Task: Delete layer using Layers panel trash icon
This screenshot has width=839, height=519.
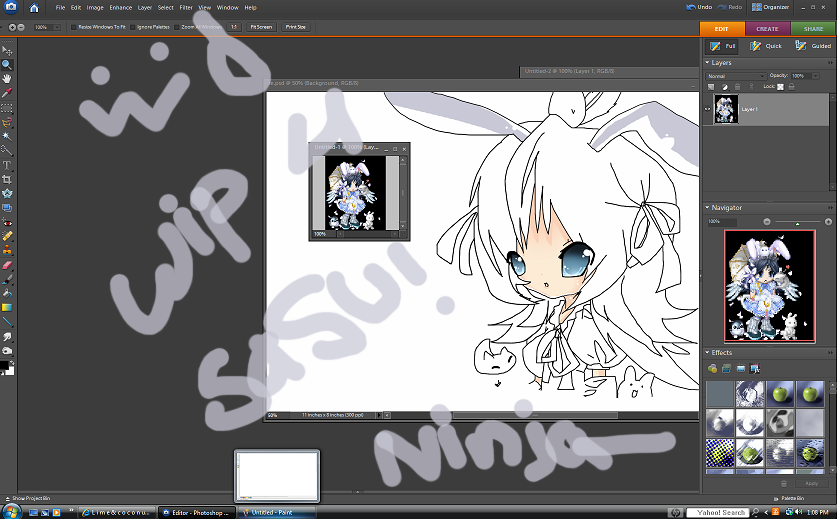Action: coord(737,87)
